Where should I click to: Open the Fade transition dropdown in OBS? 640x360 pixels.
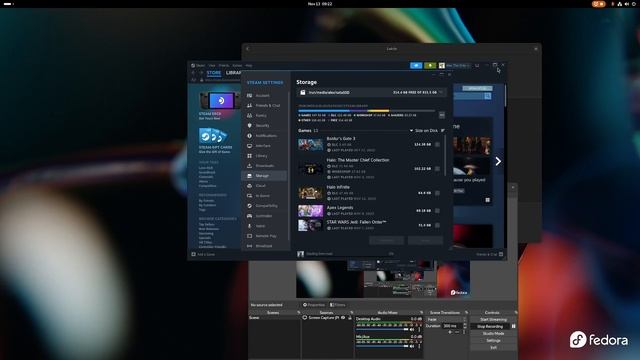pos(447,320)
